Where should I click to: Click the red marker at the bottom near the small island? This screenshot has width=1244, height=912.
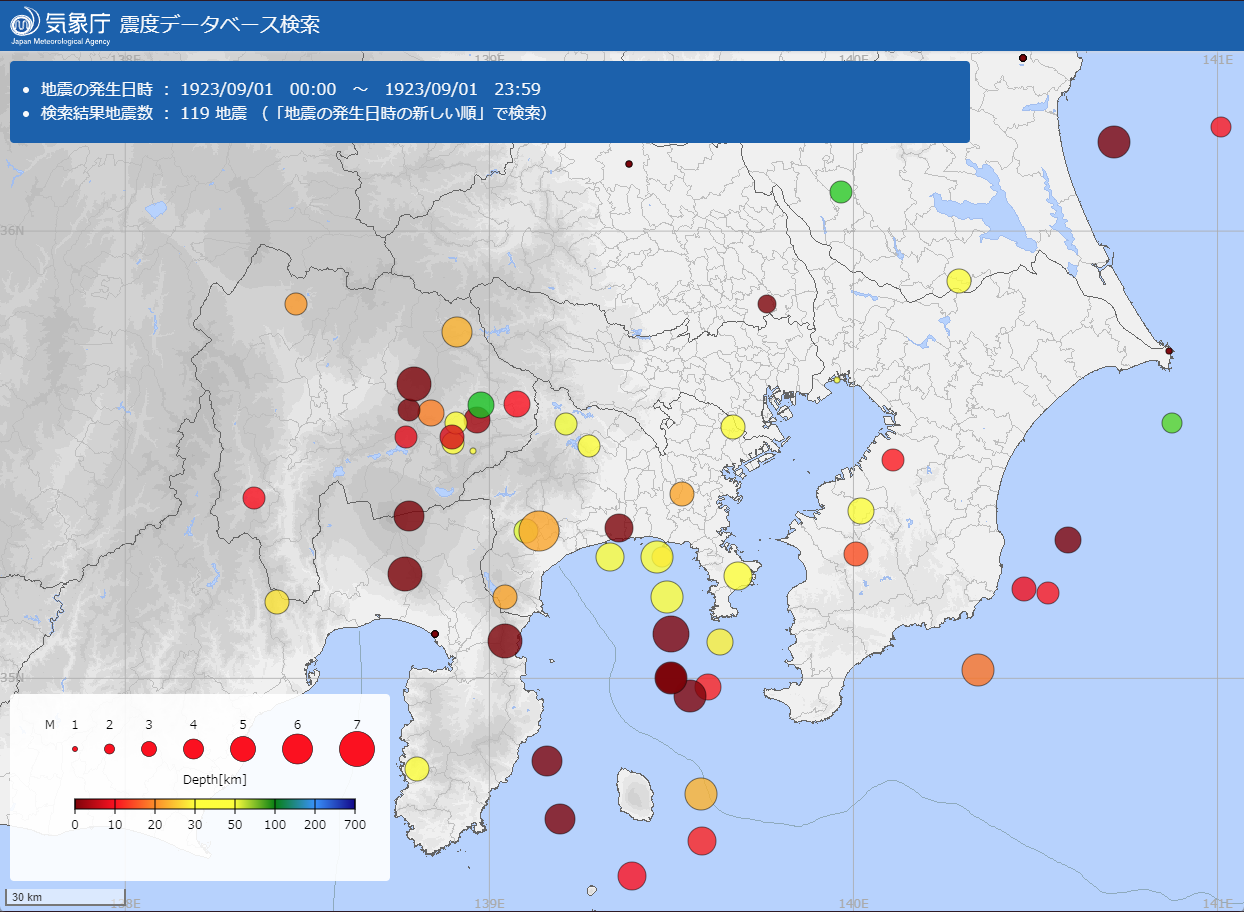[632, 876]
